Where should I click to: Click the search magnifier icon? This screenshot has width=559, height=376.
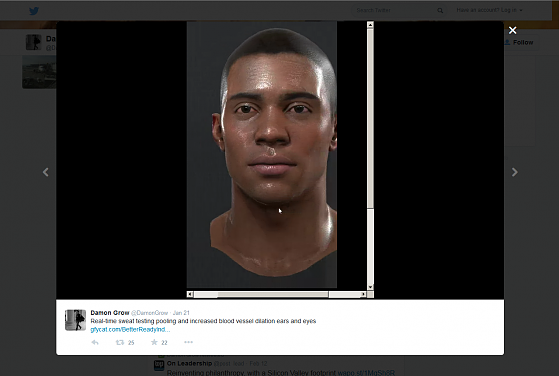[x=440, y=11]
